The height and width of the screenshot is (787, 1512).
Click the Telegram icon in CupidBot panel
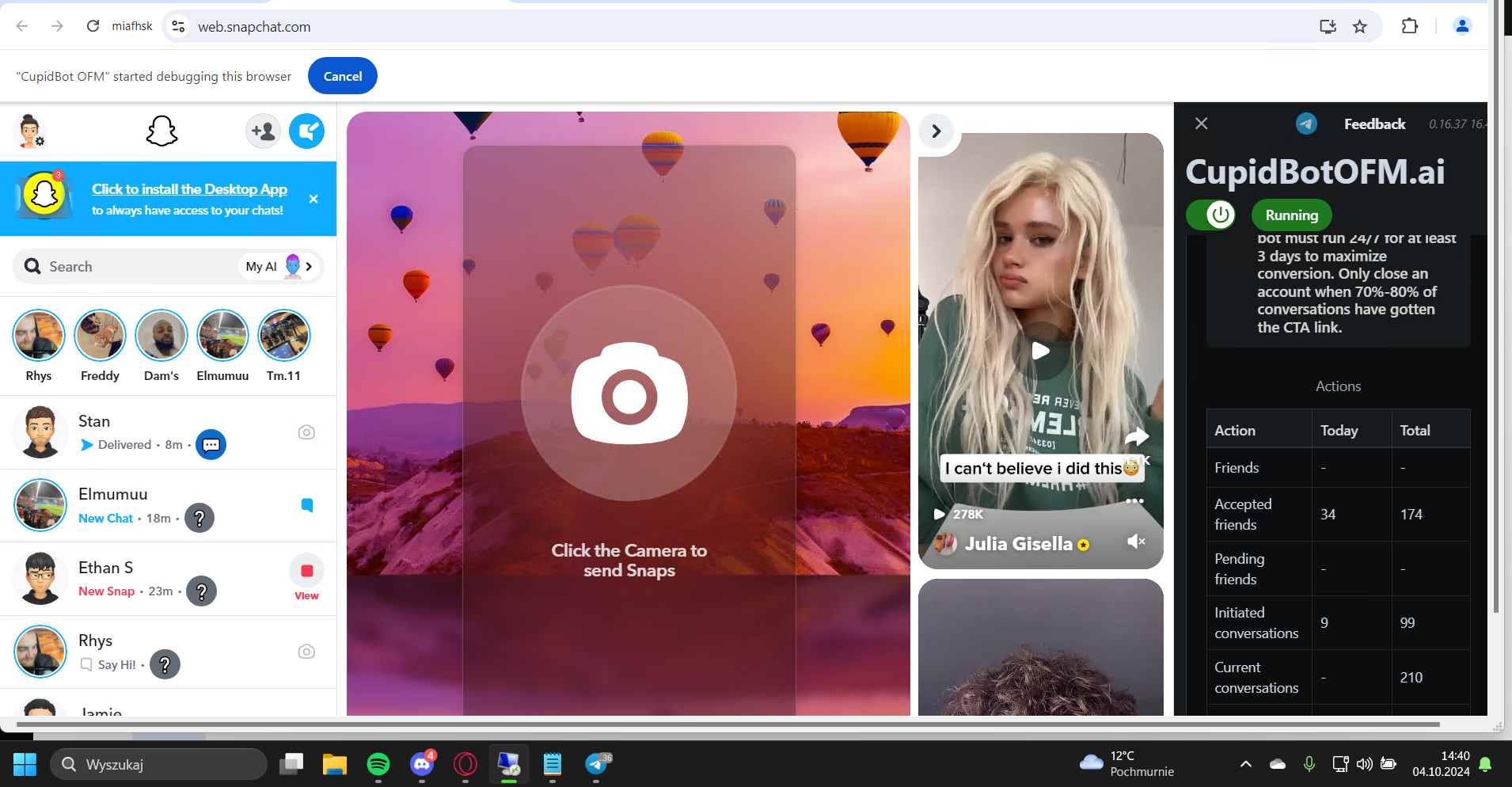tap(1306, 124)
